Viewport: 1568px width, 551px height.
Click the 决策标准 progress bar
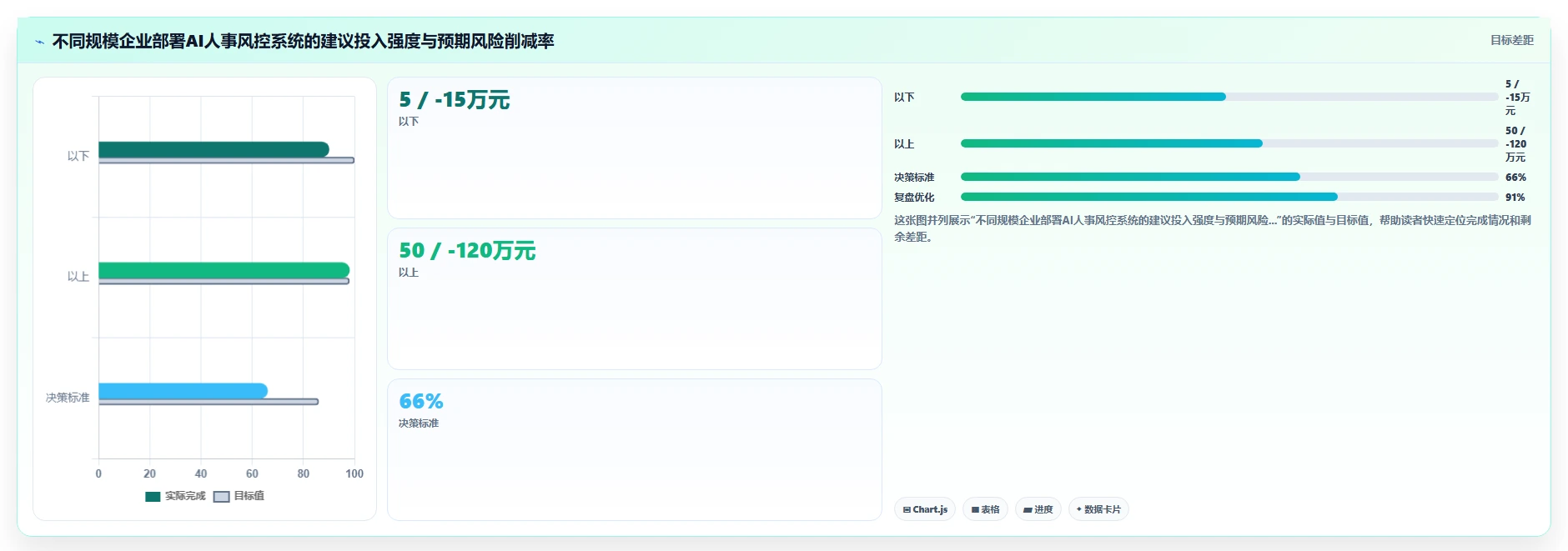(x=1229, y=177)
